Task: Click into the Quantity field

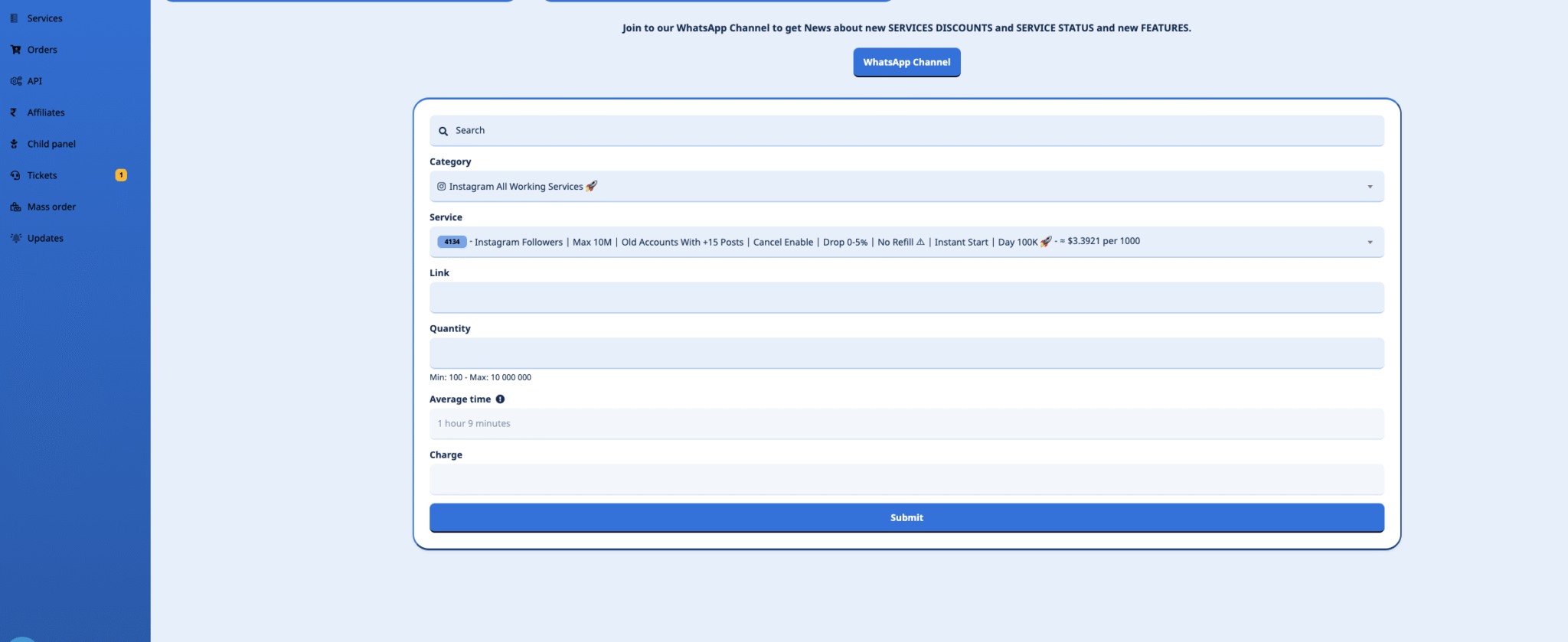Action: point(906,354)
